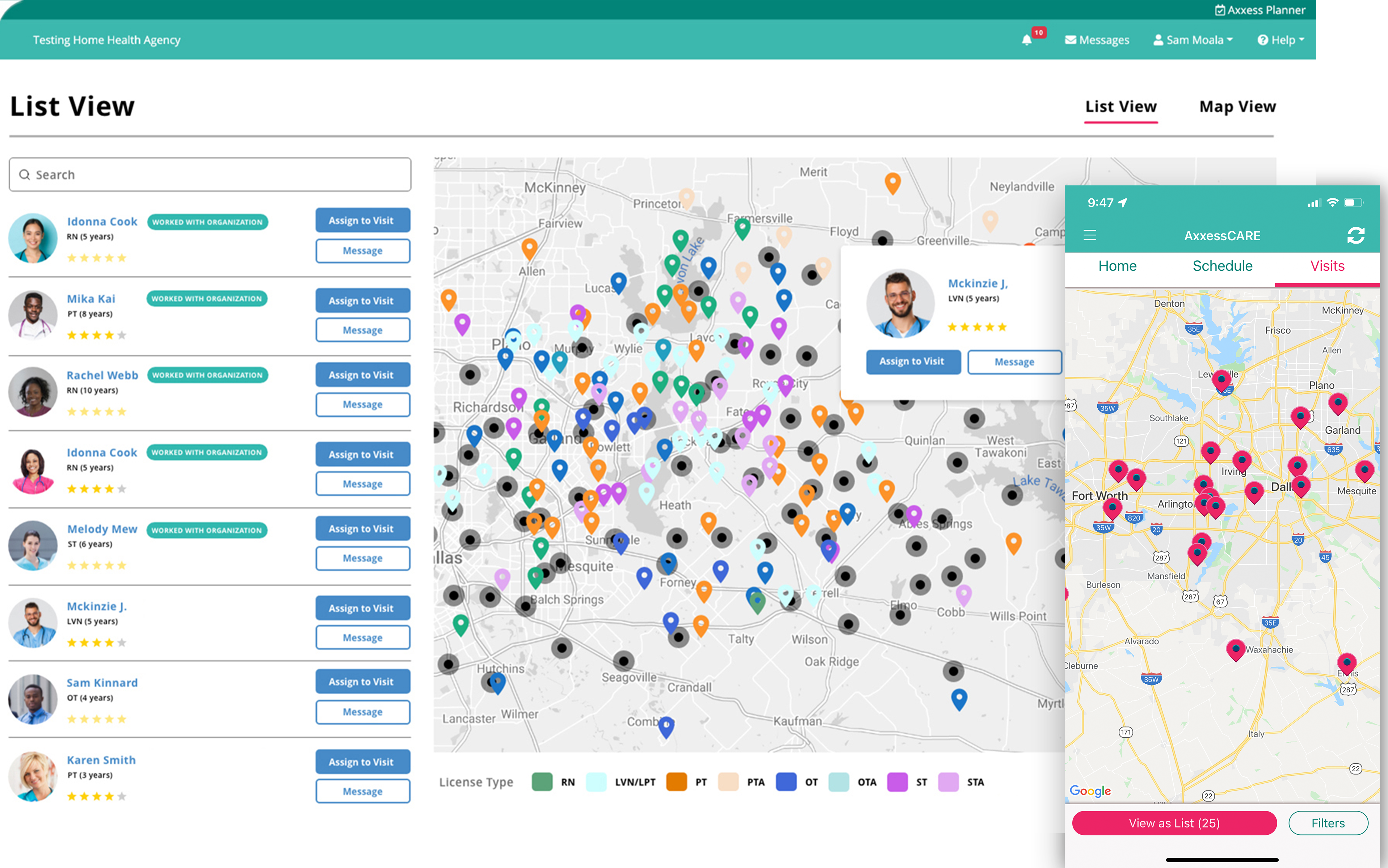Click the orange pin near Neylandville
Screen dimensions: 1388x868
pyautogui.click(x=892, y=184)
